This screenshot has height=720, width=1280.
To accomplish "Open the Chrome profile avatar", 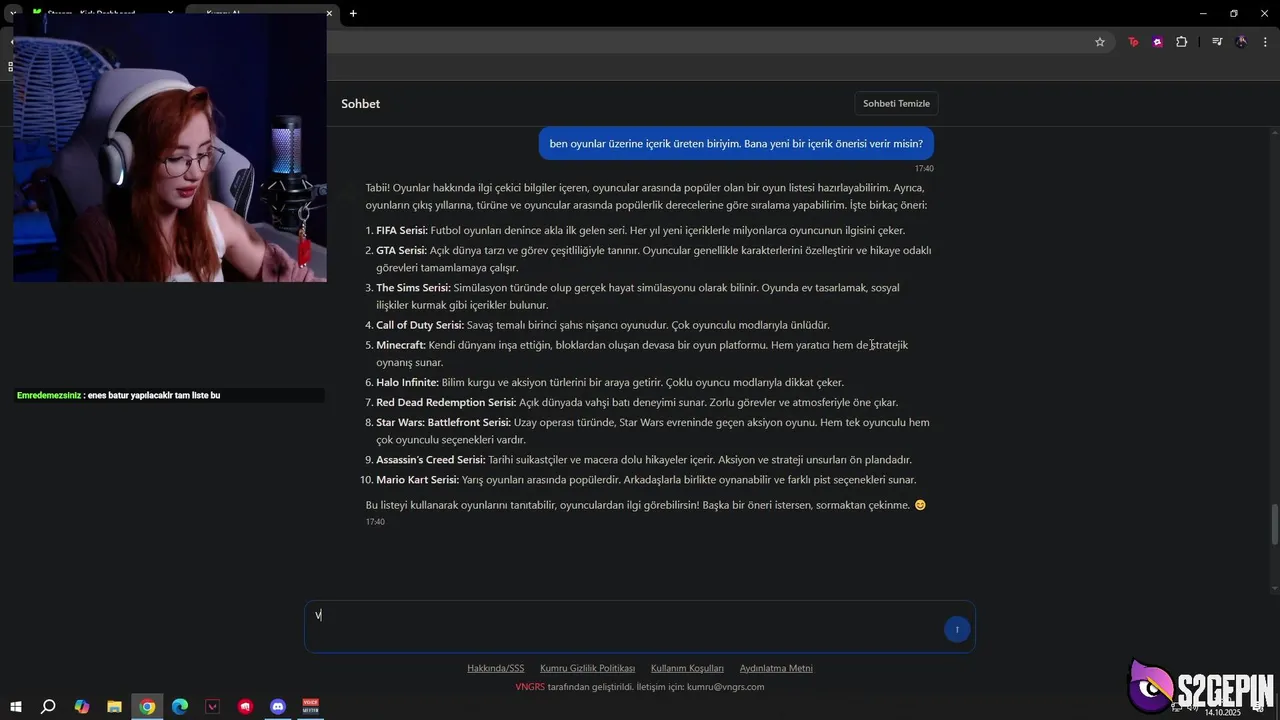I will coord(1241,42).
